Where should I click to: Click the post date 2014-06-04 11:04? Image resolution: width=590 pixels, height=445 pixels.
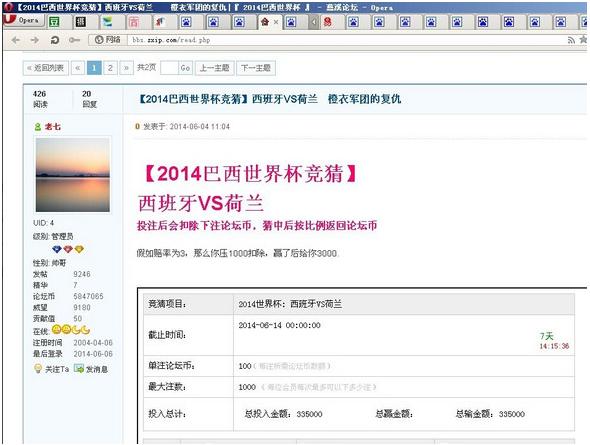point(199,127)
